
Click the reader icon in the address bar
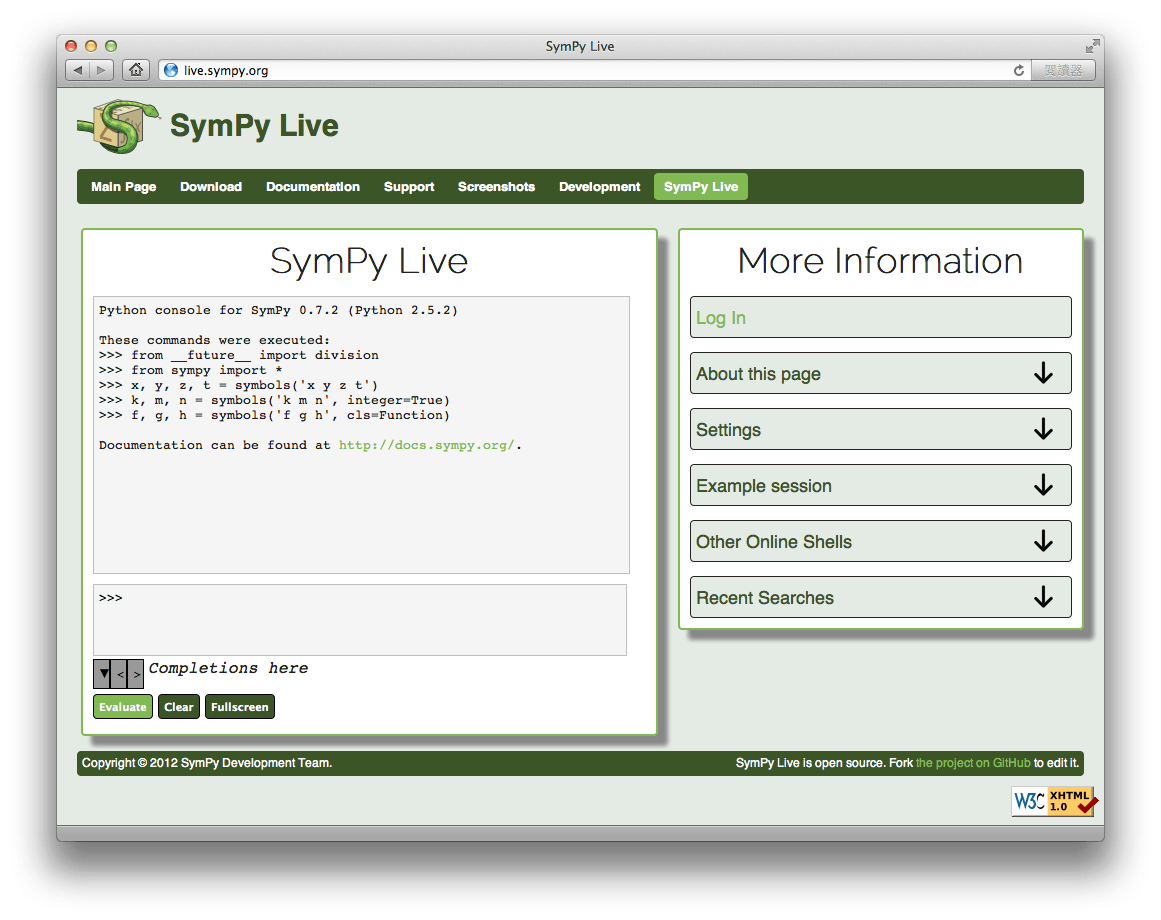tap(1063, 70)
